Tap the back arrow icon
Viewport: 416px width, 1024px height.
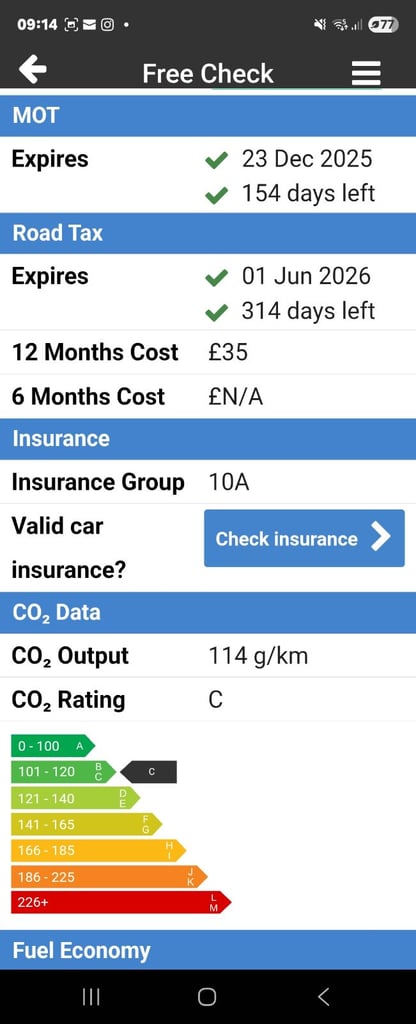32,70
